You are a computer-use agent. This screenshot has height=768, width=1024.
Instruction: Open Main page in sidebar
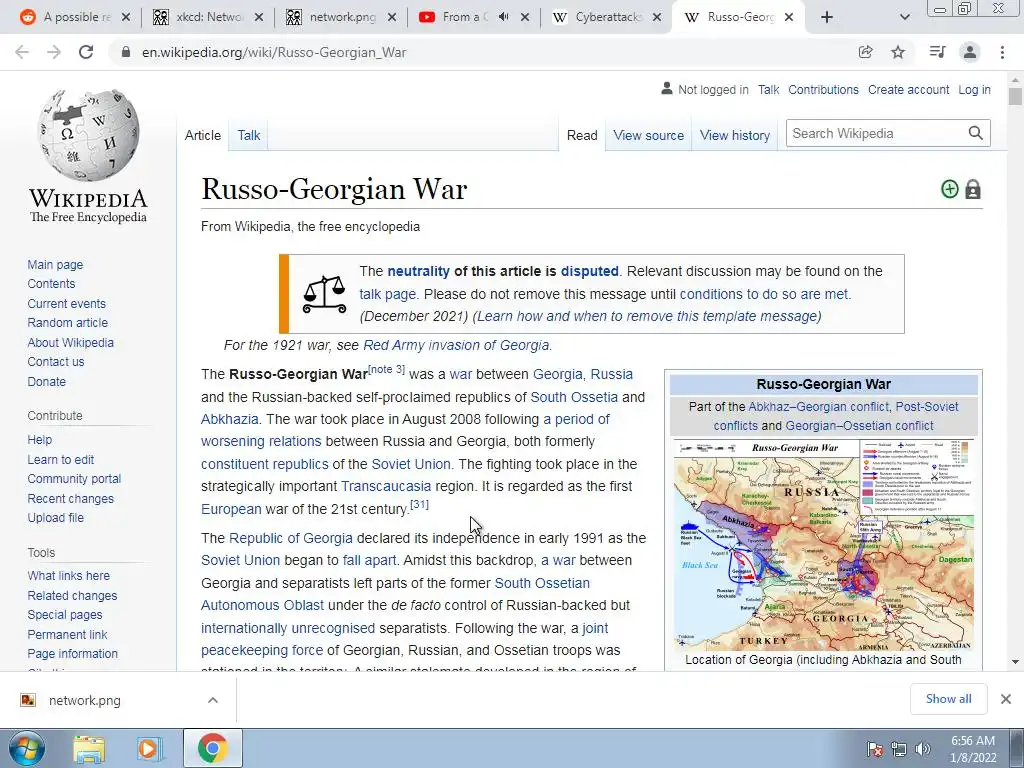coord(56,264)
